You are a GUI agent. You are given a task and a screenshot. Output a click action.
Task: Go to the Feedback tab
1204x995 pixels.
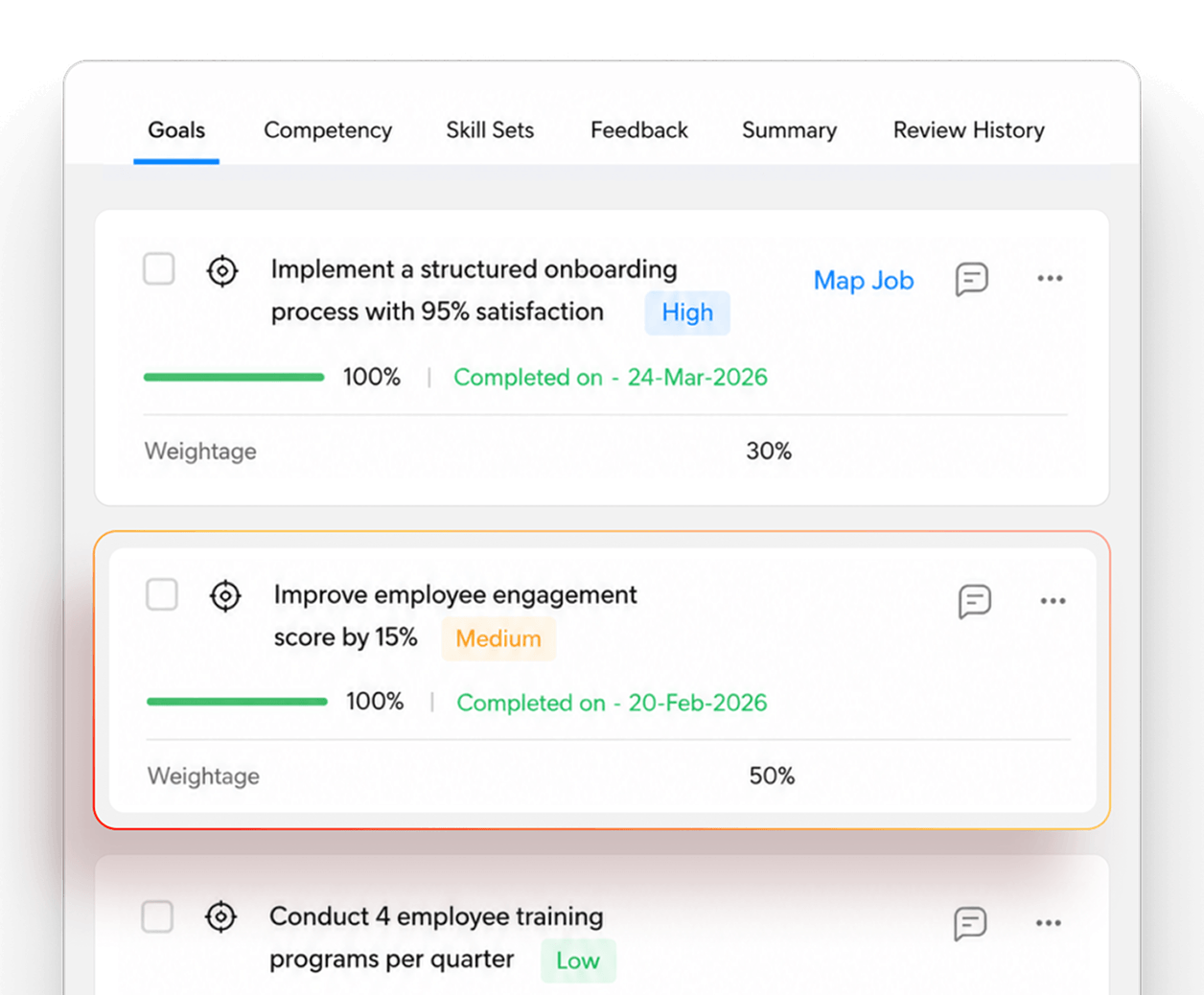[638, 130]
